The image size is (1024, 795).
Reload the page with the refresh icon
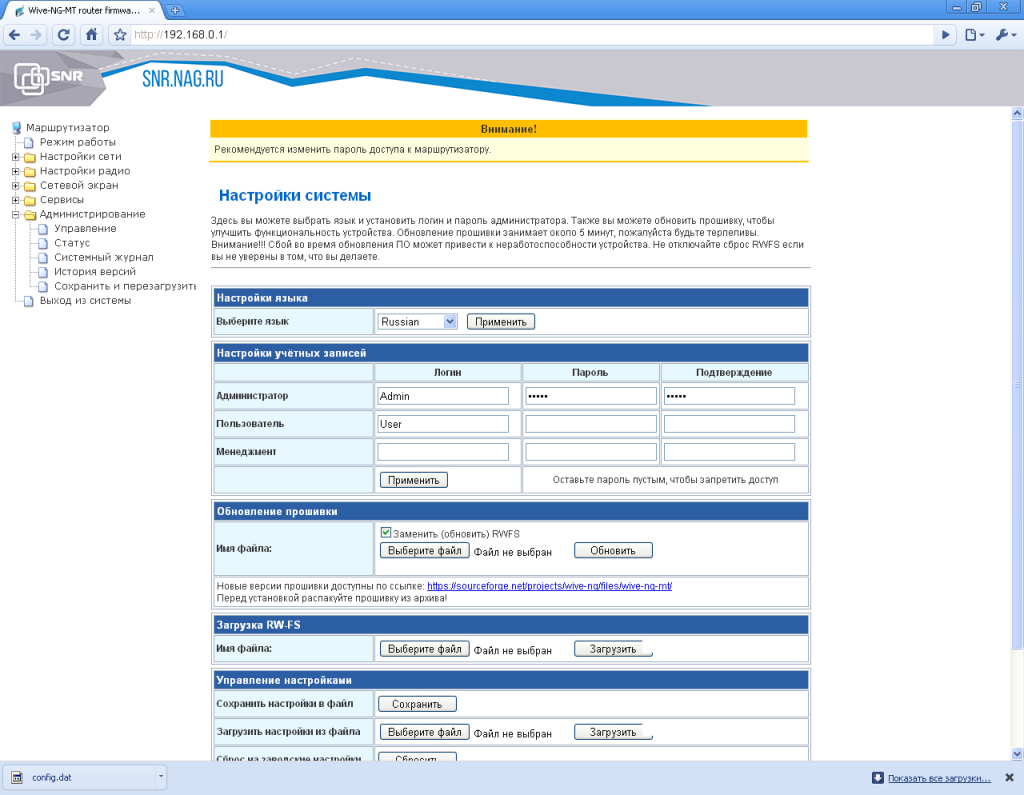[63, 35]
